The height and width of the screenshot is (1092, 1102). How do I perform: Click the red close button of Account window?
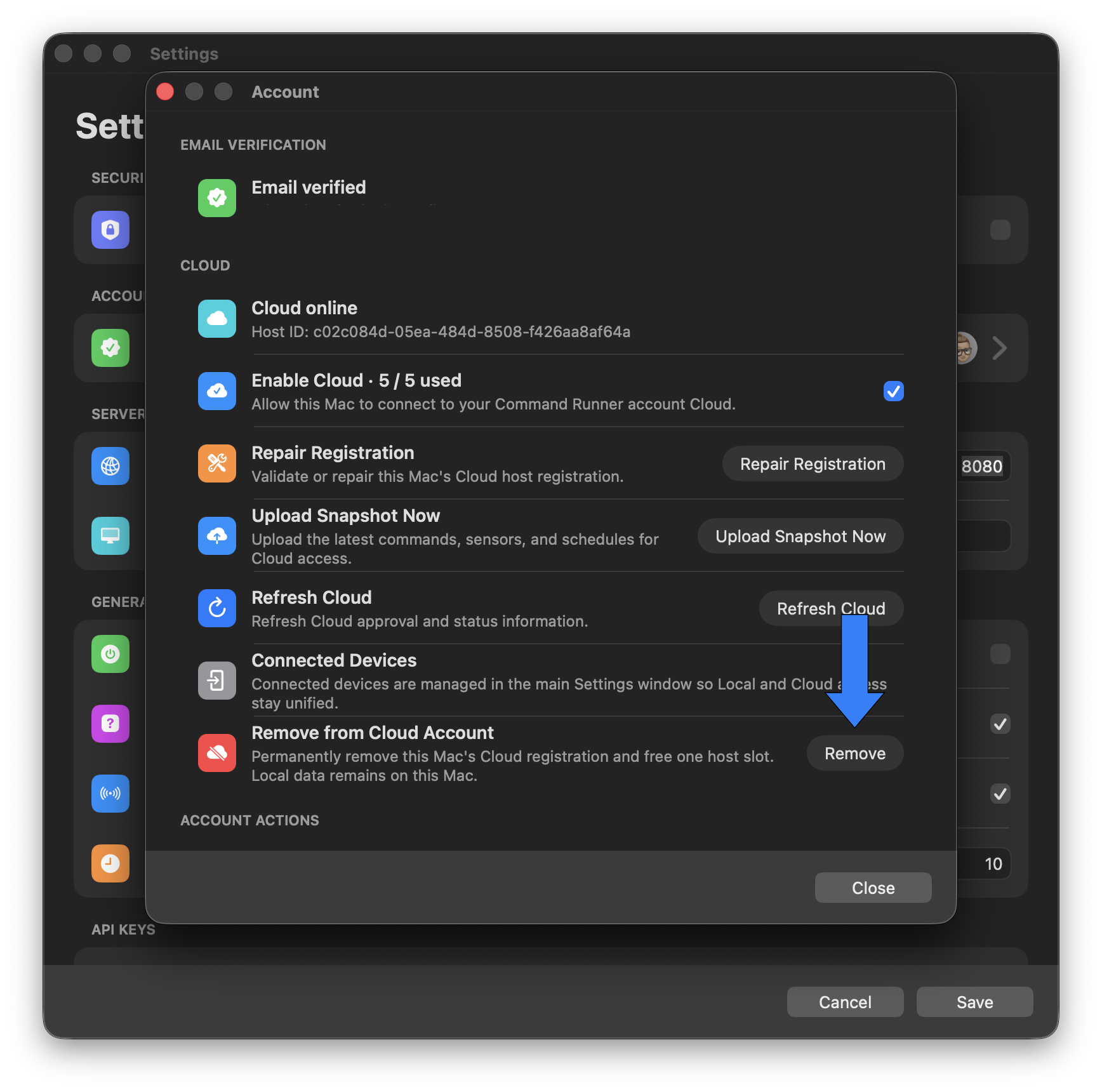coord(165,92)
